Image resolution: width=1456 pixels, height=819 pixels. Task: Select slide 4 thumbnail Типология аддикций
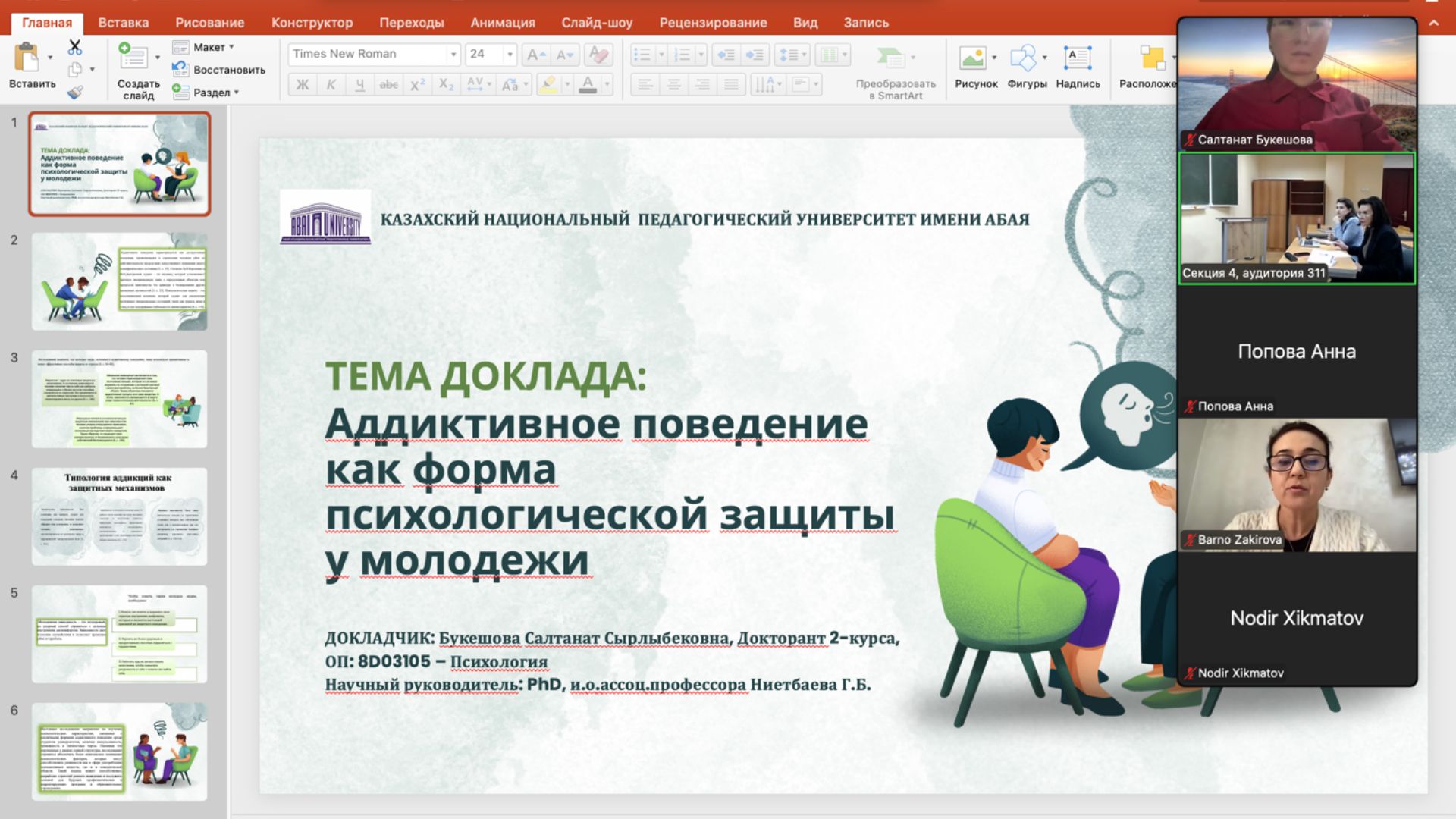point(119,516)
